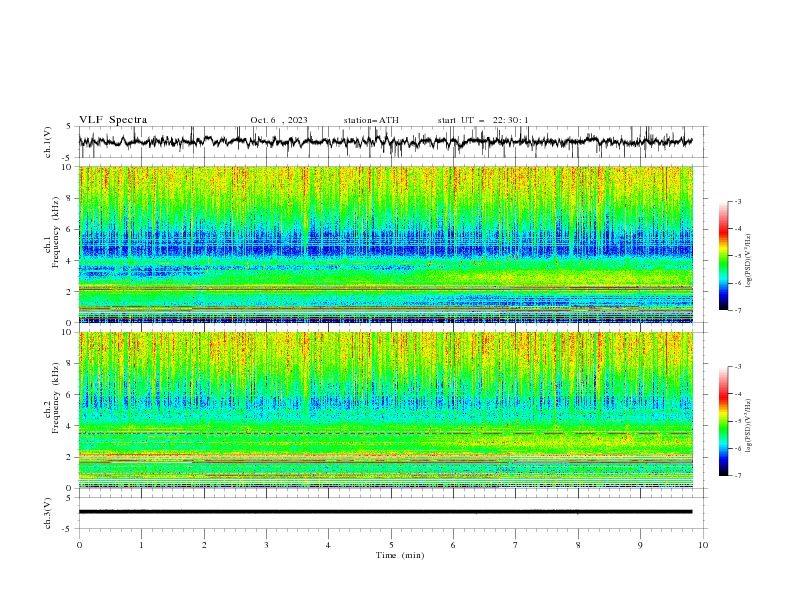Click the ch.1 spectrogram "8" kHz tick label
This screenshot has height=612, width=792.
click(70, 198)
